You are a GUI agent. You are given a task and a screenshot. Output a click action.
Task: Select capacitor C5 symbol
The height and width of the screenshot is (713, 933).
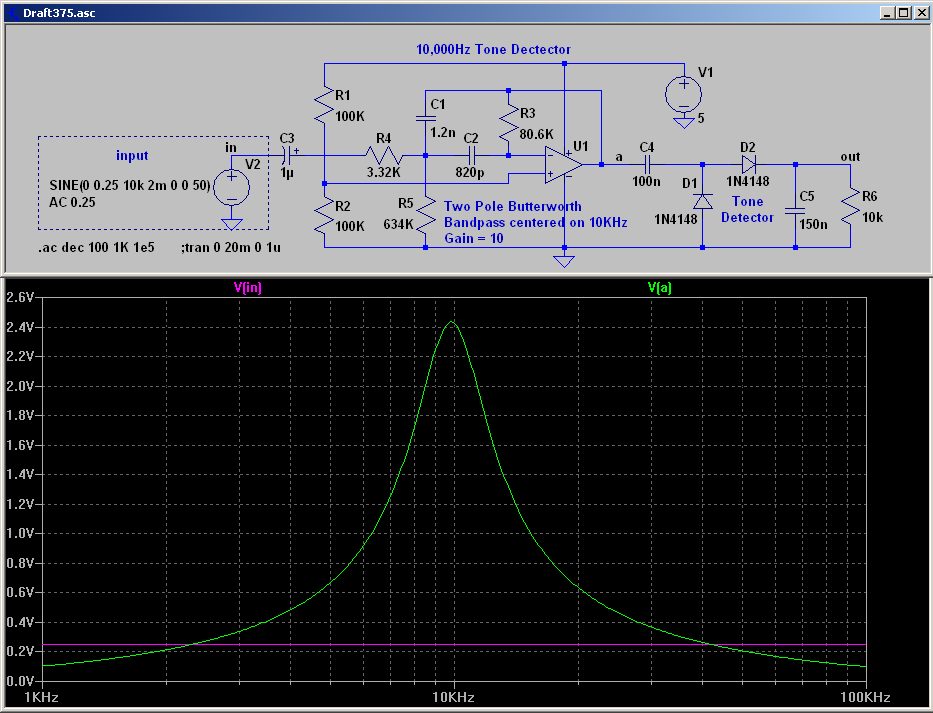[795, 210]
